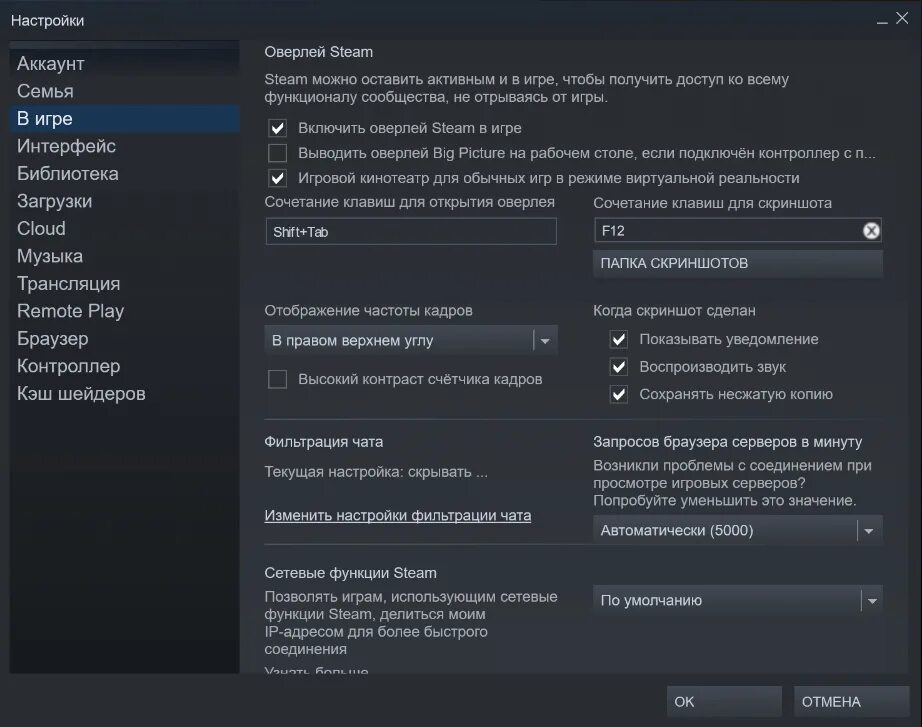Image resolution: width=922 pixels, height=727 pixels.
Task: Open the Cloud section
Action: pyautogui.click(x=124, y=228)
